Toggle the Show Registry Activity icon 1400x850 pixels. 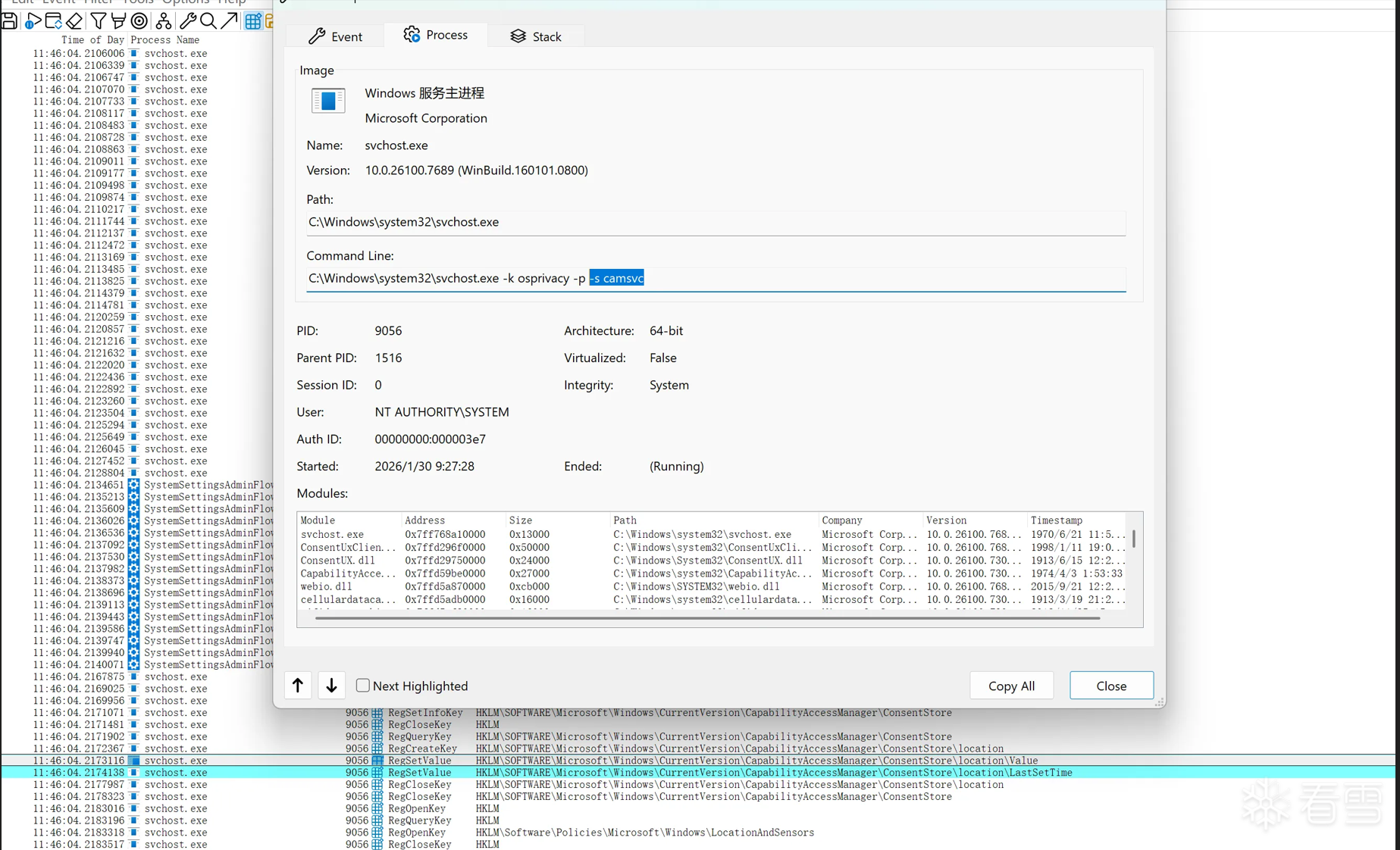coord(253,21)
